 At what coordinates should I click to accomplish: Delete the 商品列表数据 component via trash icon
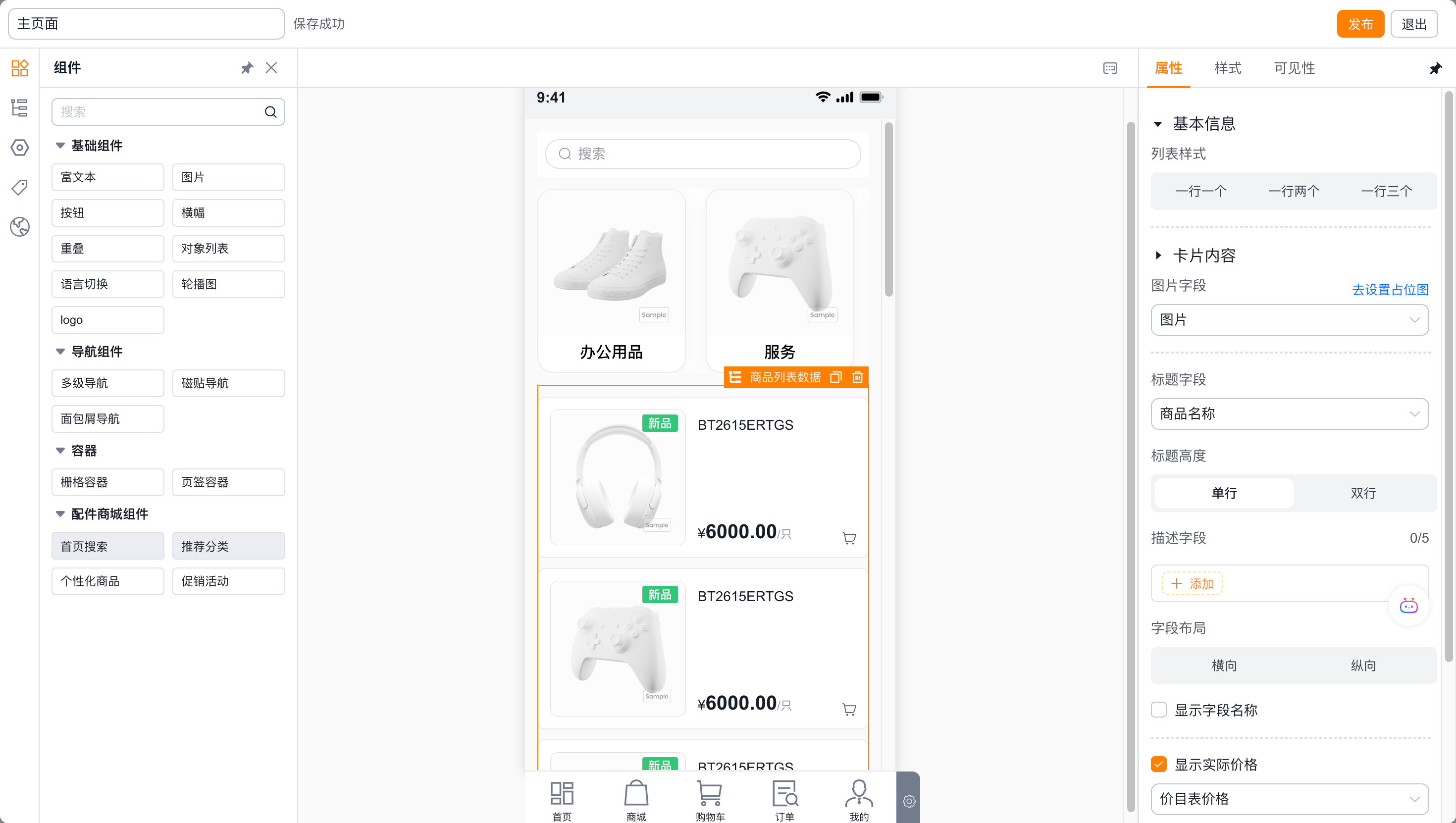pyautogui.click(x=857, y=377)
